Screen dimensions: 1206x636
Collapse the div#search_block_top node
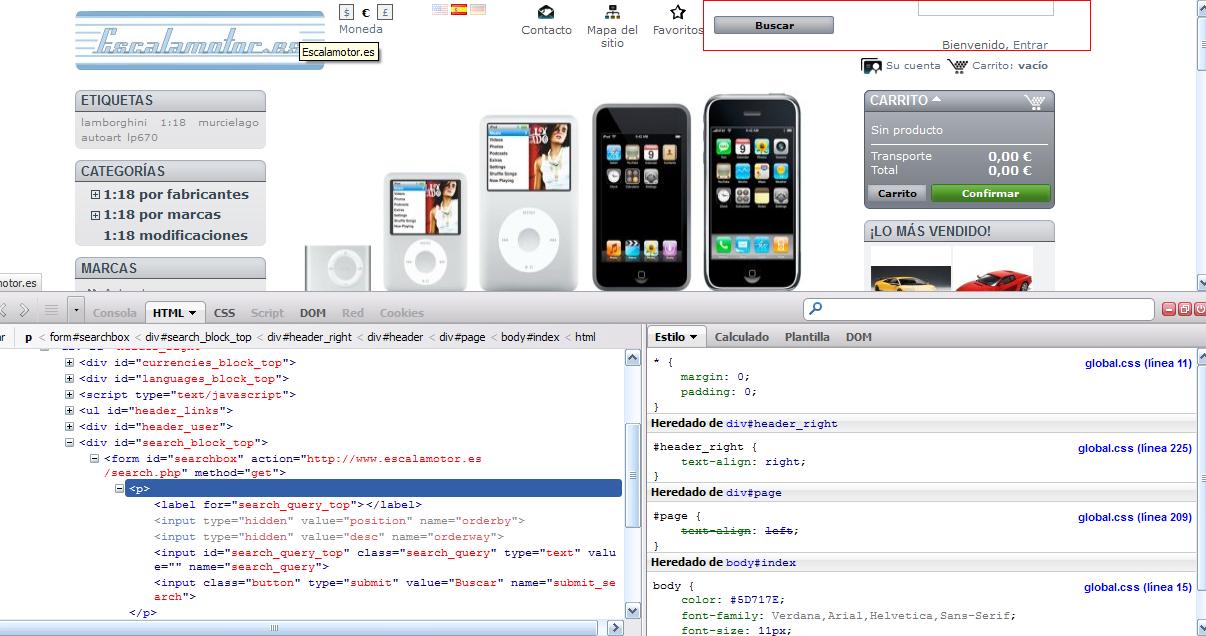tap(70, 443)
